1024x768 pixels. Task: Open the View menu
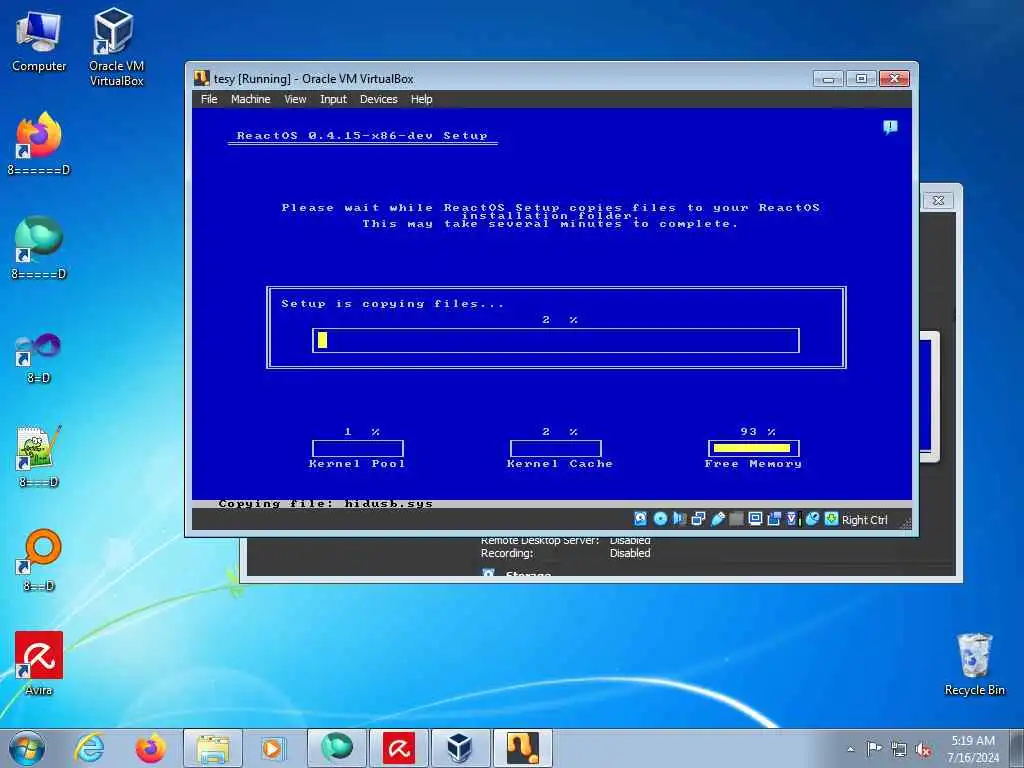click(295, 99)
